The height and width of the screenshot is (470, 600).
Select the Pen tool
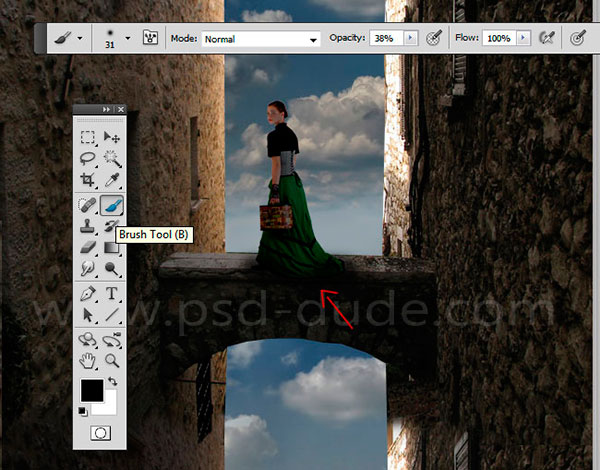click(x=88, y=294)
